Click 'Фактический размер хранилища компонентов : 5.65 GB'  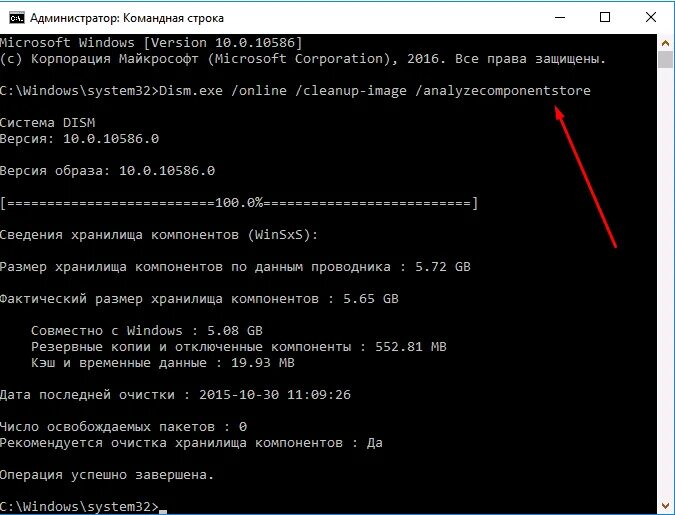tap(199, 299)
